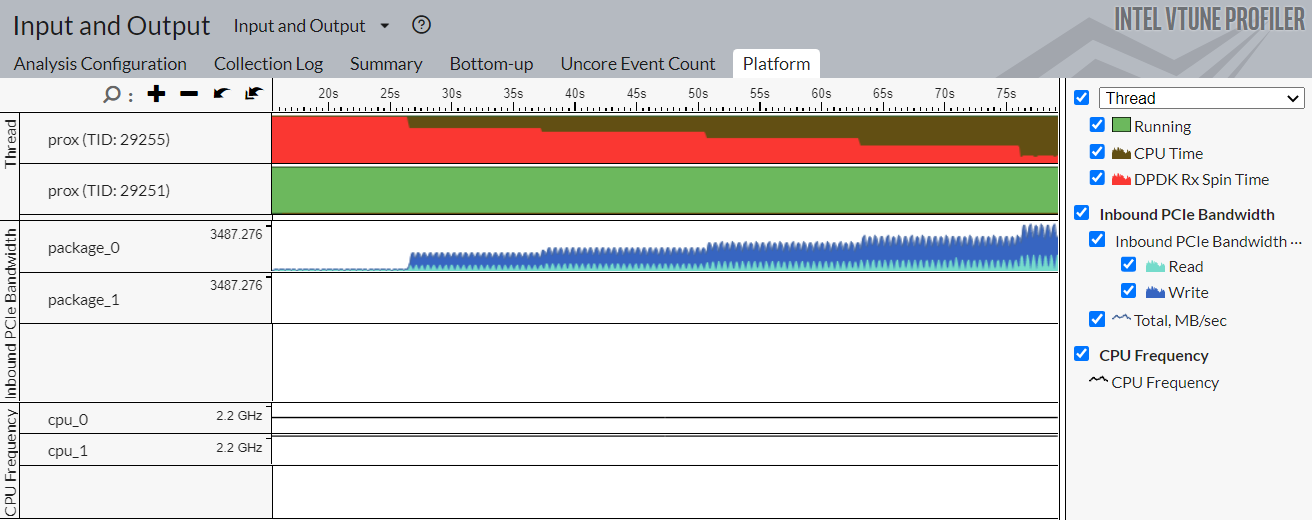Select the Platform tab

(x=776, y=64)
